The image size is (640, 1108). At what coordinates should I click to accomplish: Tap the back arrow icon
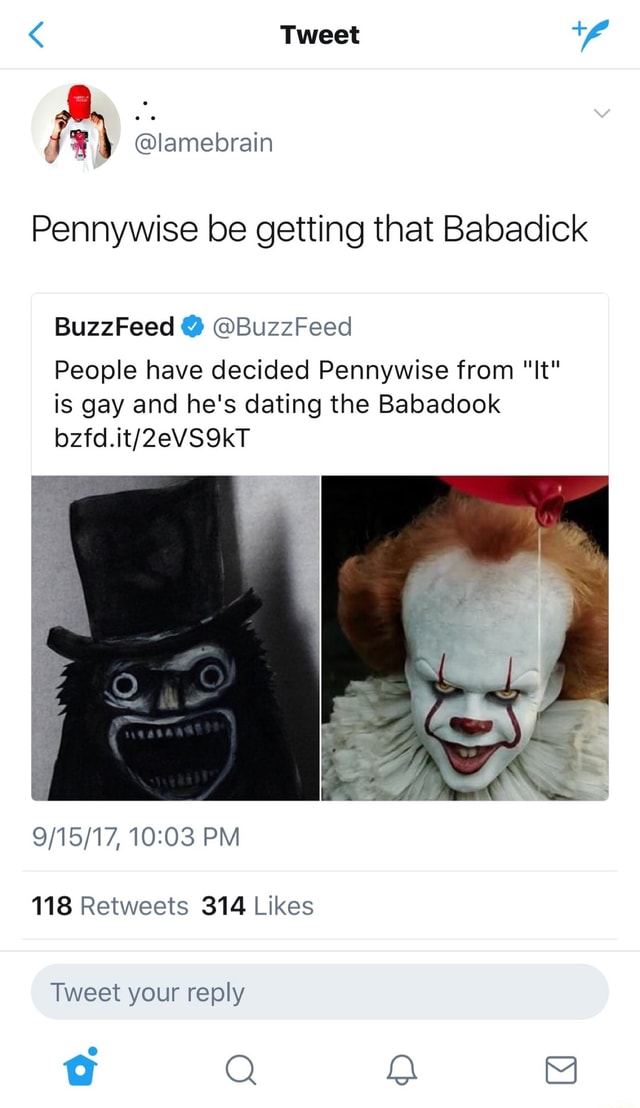(x=36, y=36)
